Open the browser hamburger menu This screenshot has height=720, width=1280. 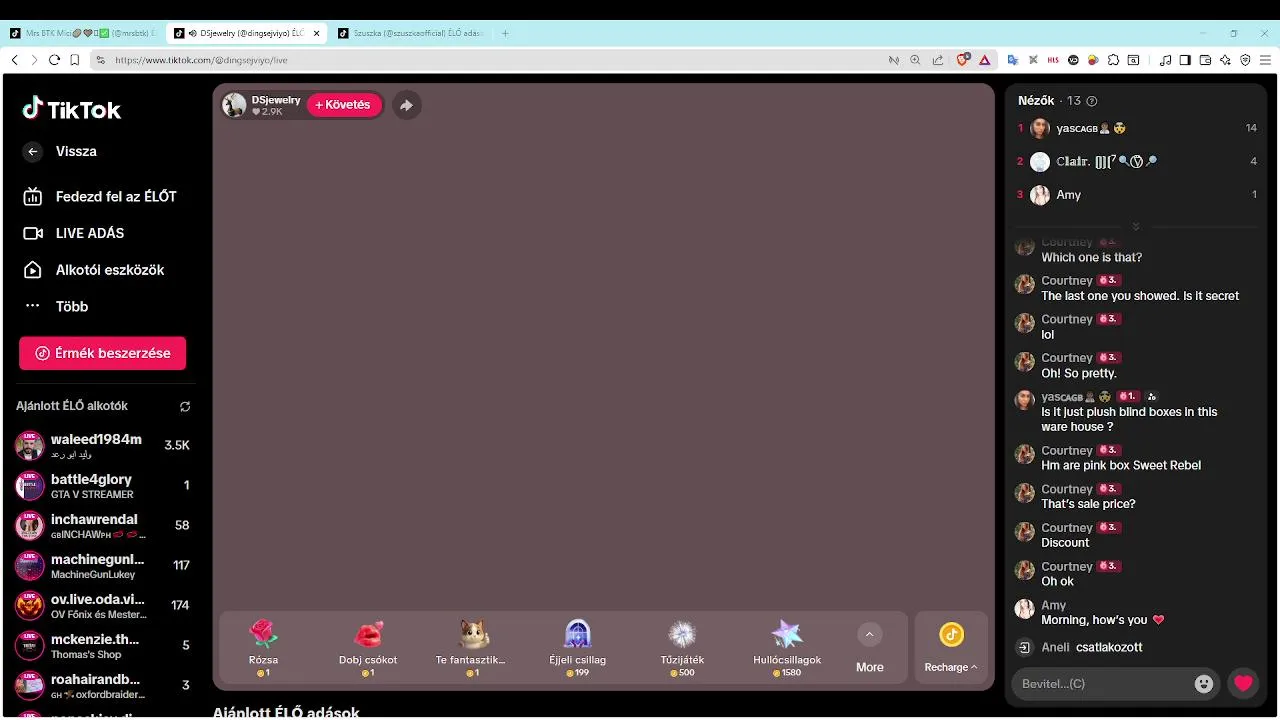tap(1265, 60)
